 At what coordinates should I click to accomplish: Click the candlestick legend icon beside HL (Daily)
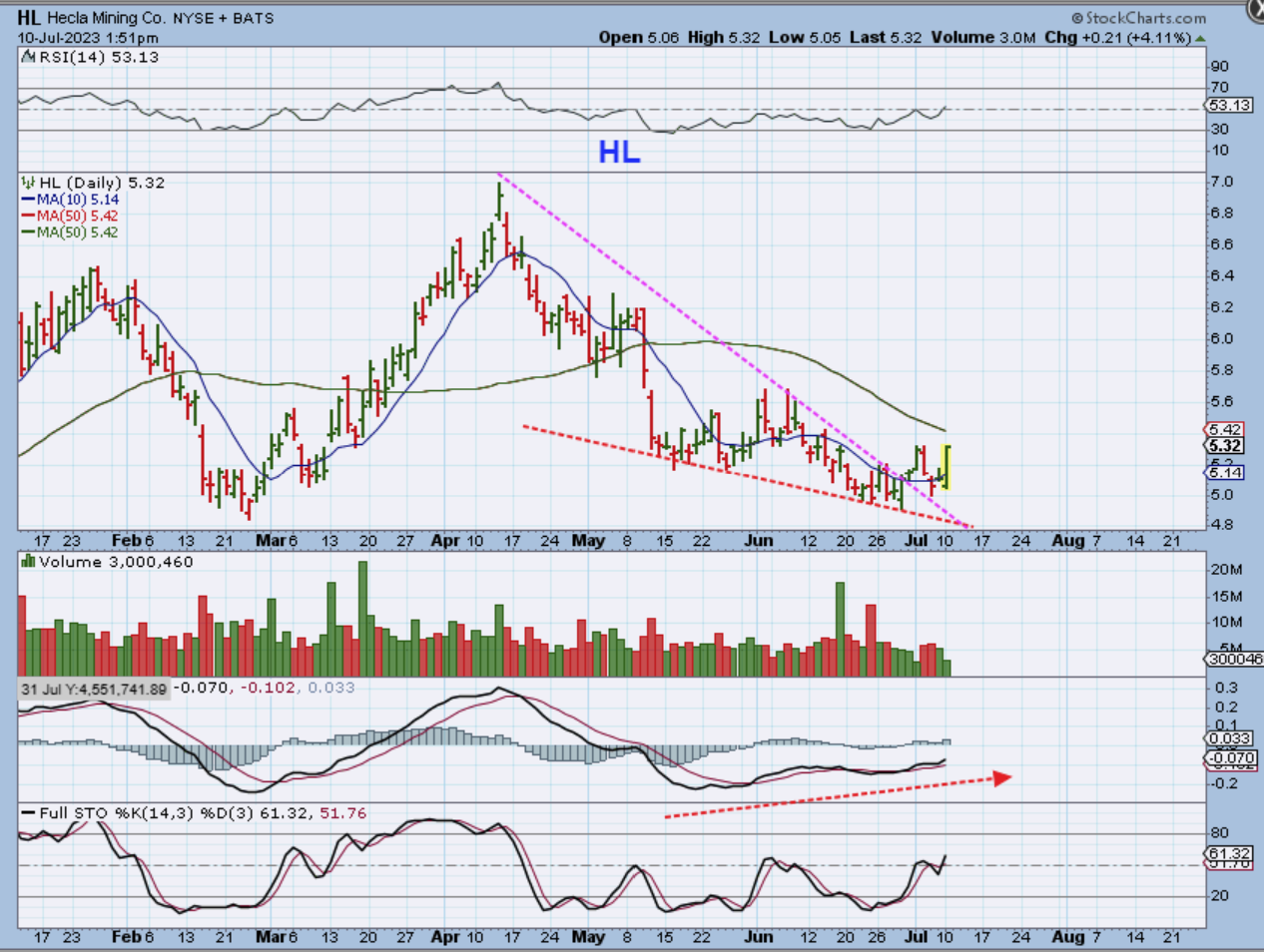(28, 183)
